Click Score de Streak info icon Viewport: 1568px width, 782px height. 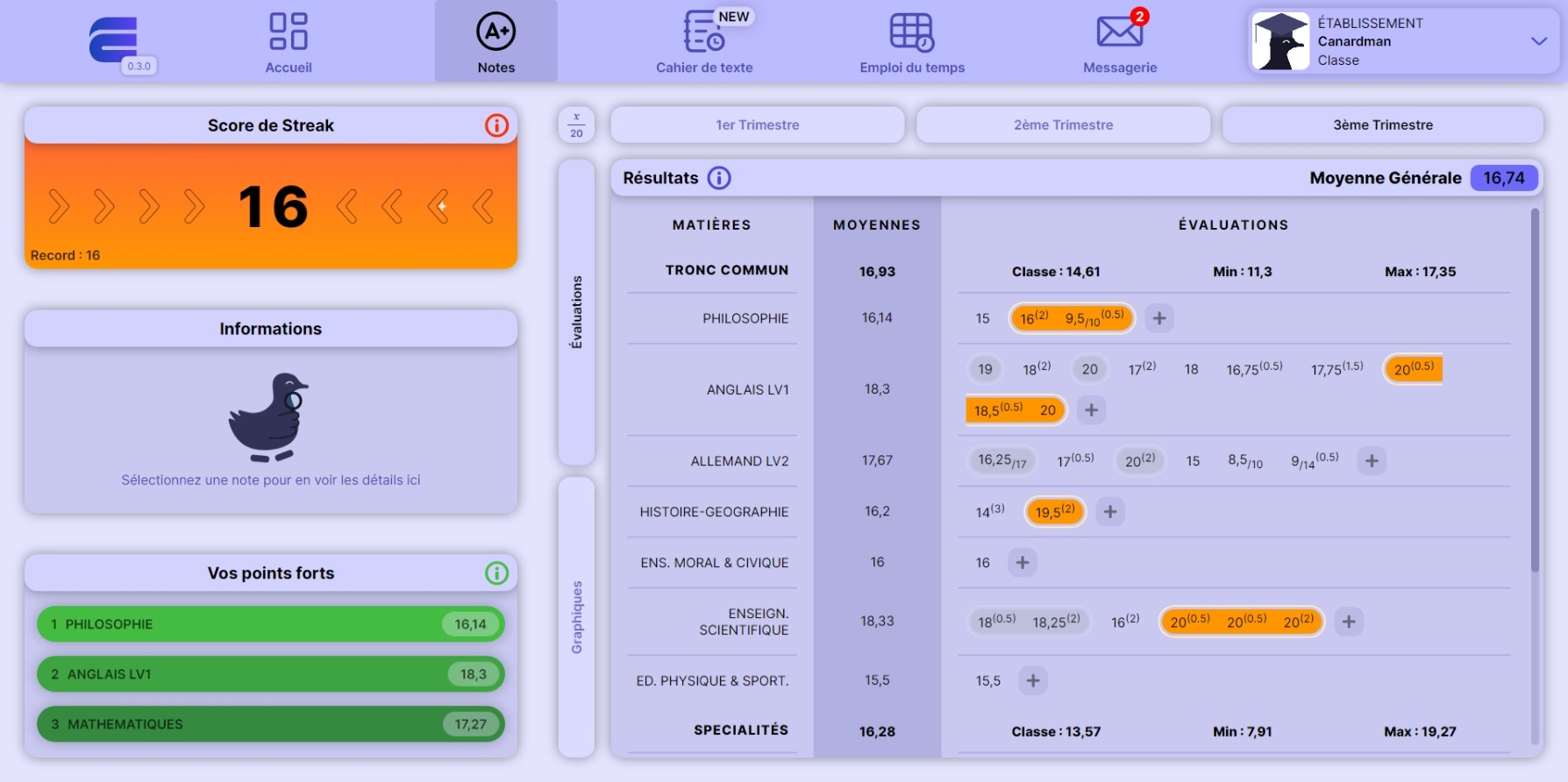tap(496, 125)
